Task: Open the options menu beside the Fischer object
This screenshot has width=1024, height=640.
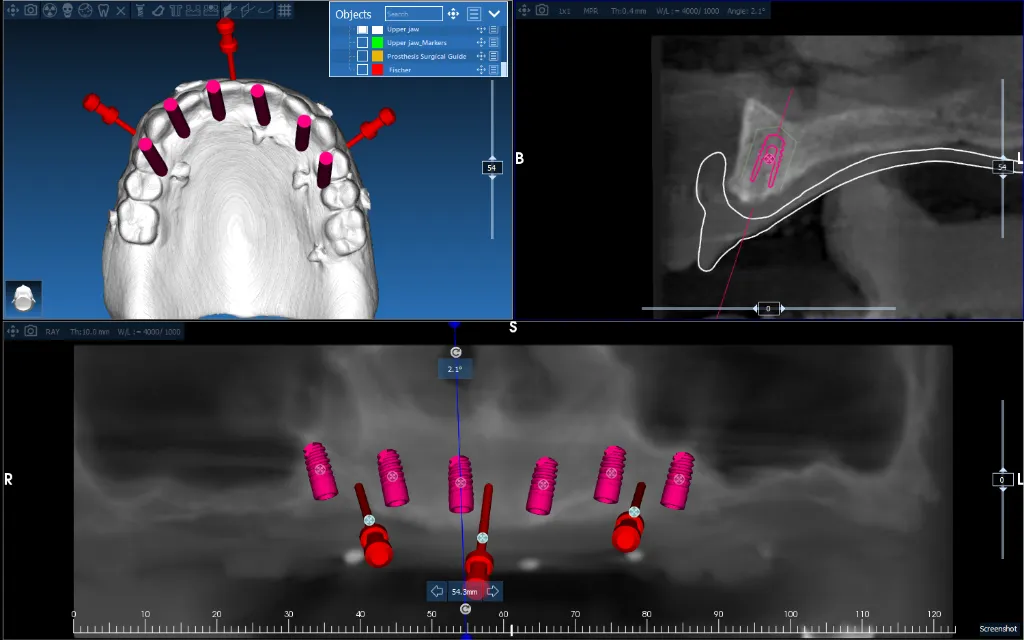Action: (x=493, y=69)
